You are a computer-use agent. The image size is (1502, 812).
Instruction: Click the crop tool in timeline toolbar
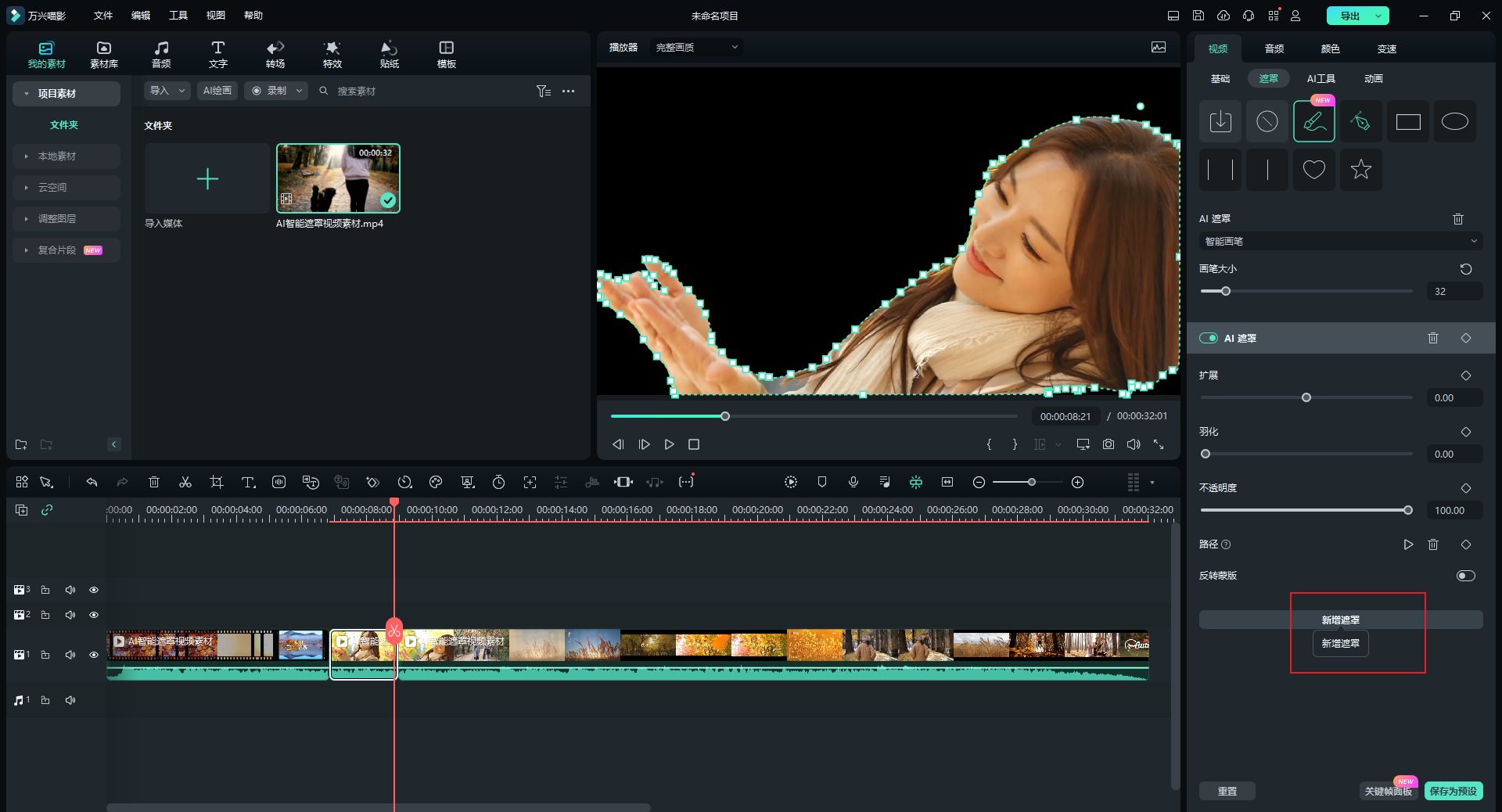(217, 482)
